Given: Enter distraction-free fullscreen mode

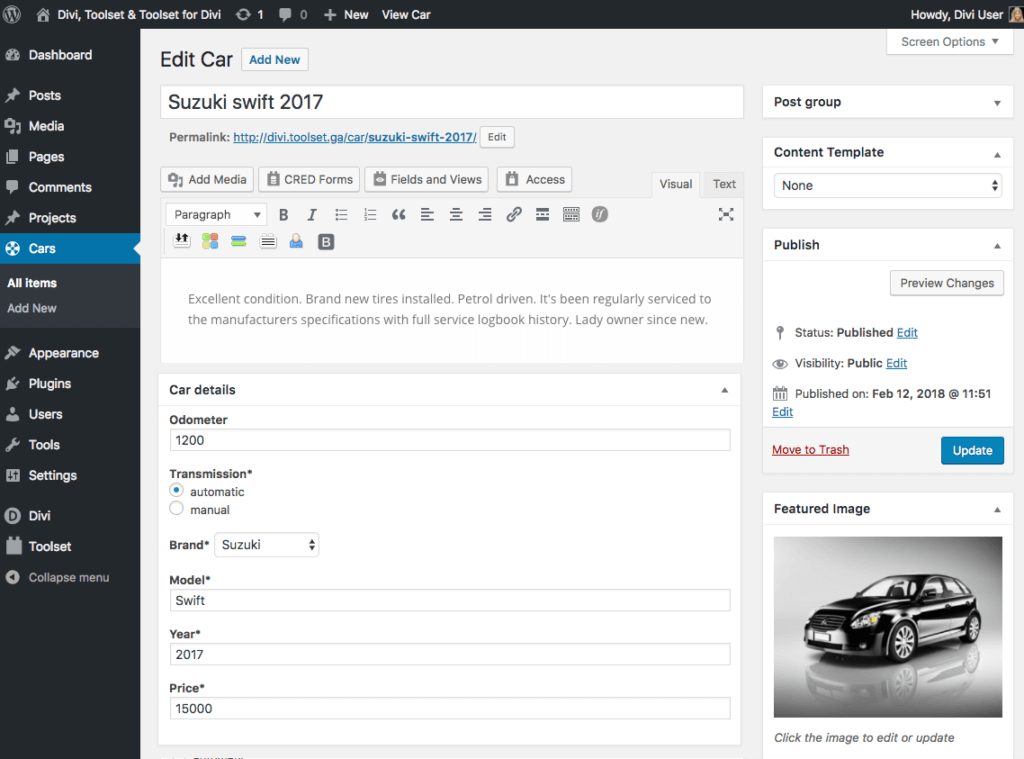Looking at the screenshot, I should click(x=726, y=214).
